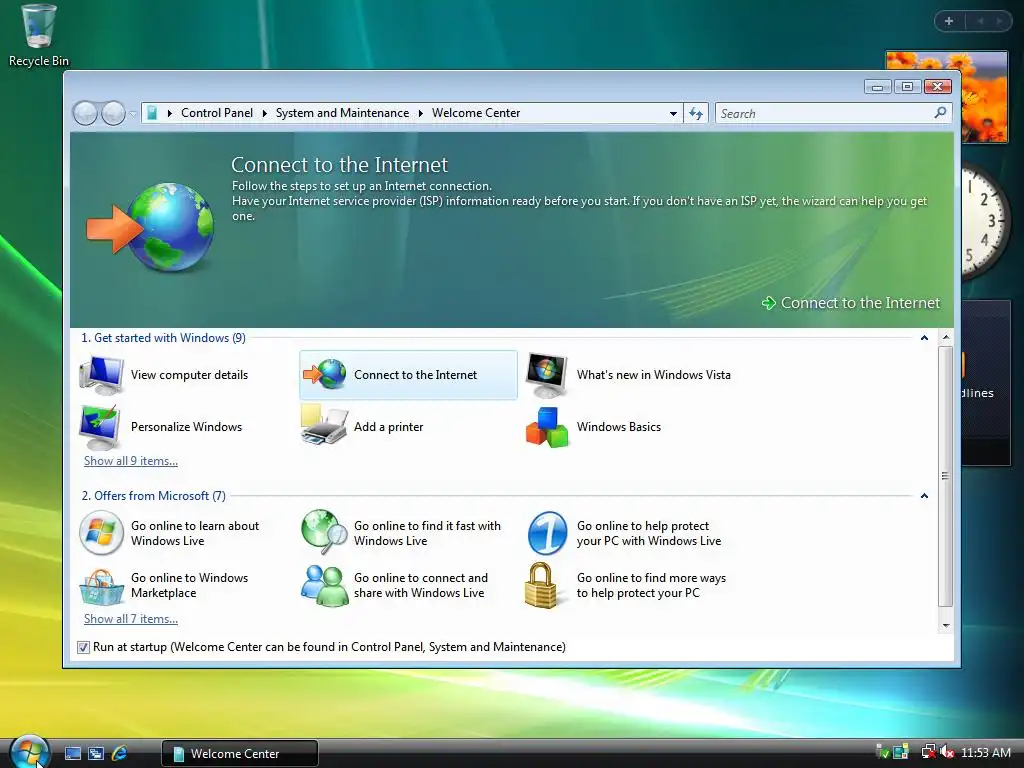
Task: Click the Connect to the Internet banner link
Action: [x=851, y=303]
